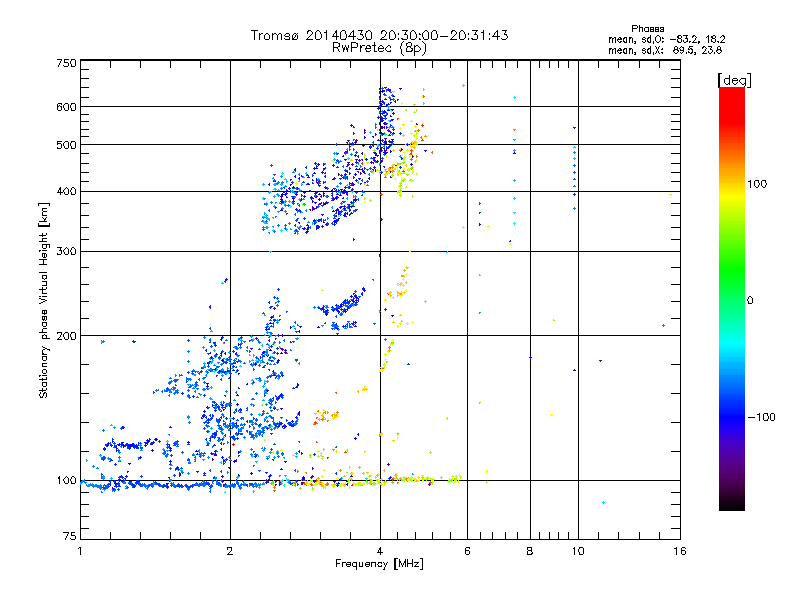Screen dimensions: 800x600
Task: Click the '8' x-axis tick label
Action: (530, 551)
